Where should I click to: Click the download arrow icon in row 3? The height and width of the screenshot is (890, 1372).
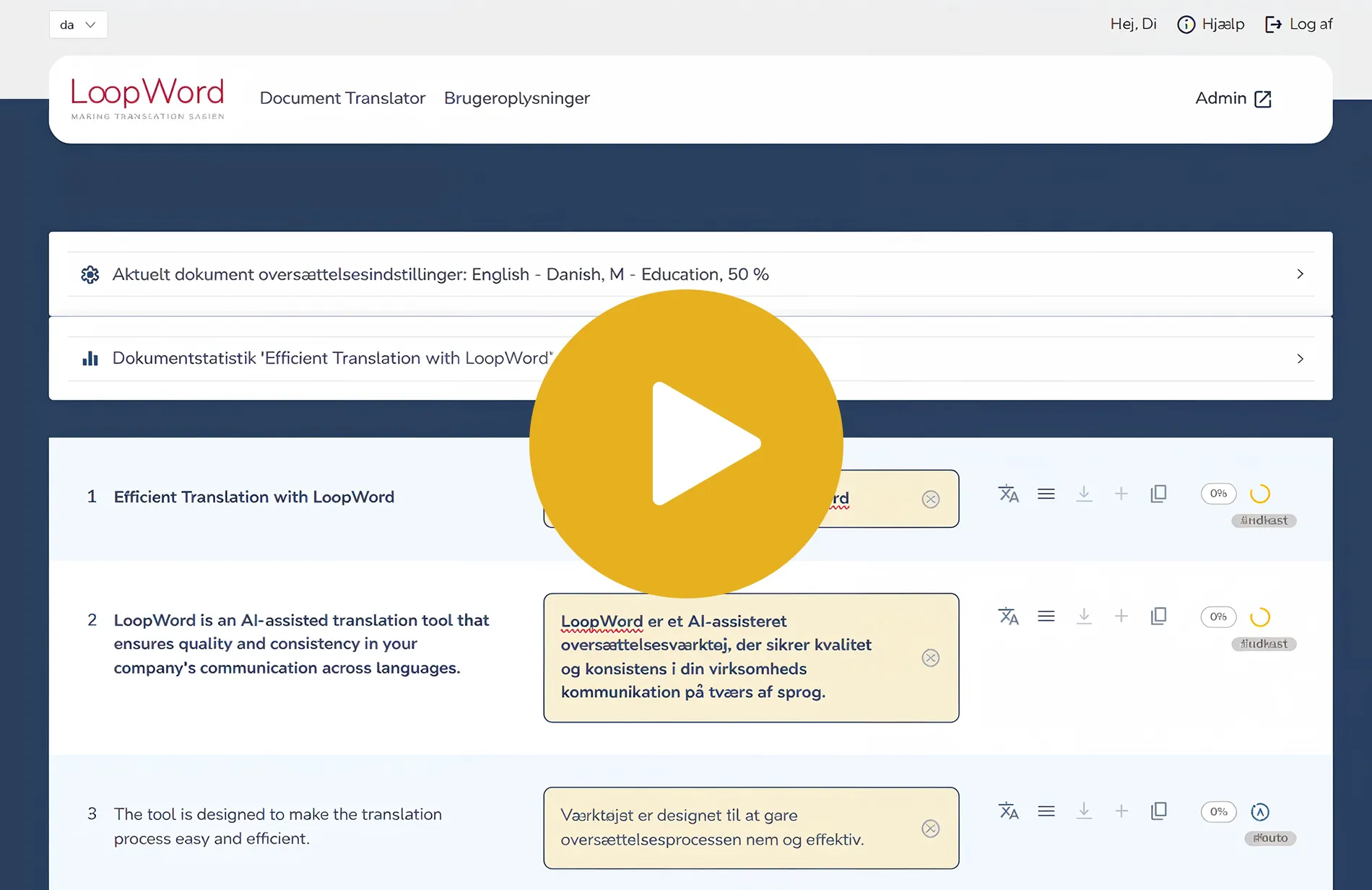1084,811
